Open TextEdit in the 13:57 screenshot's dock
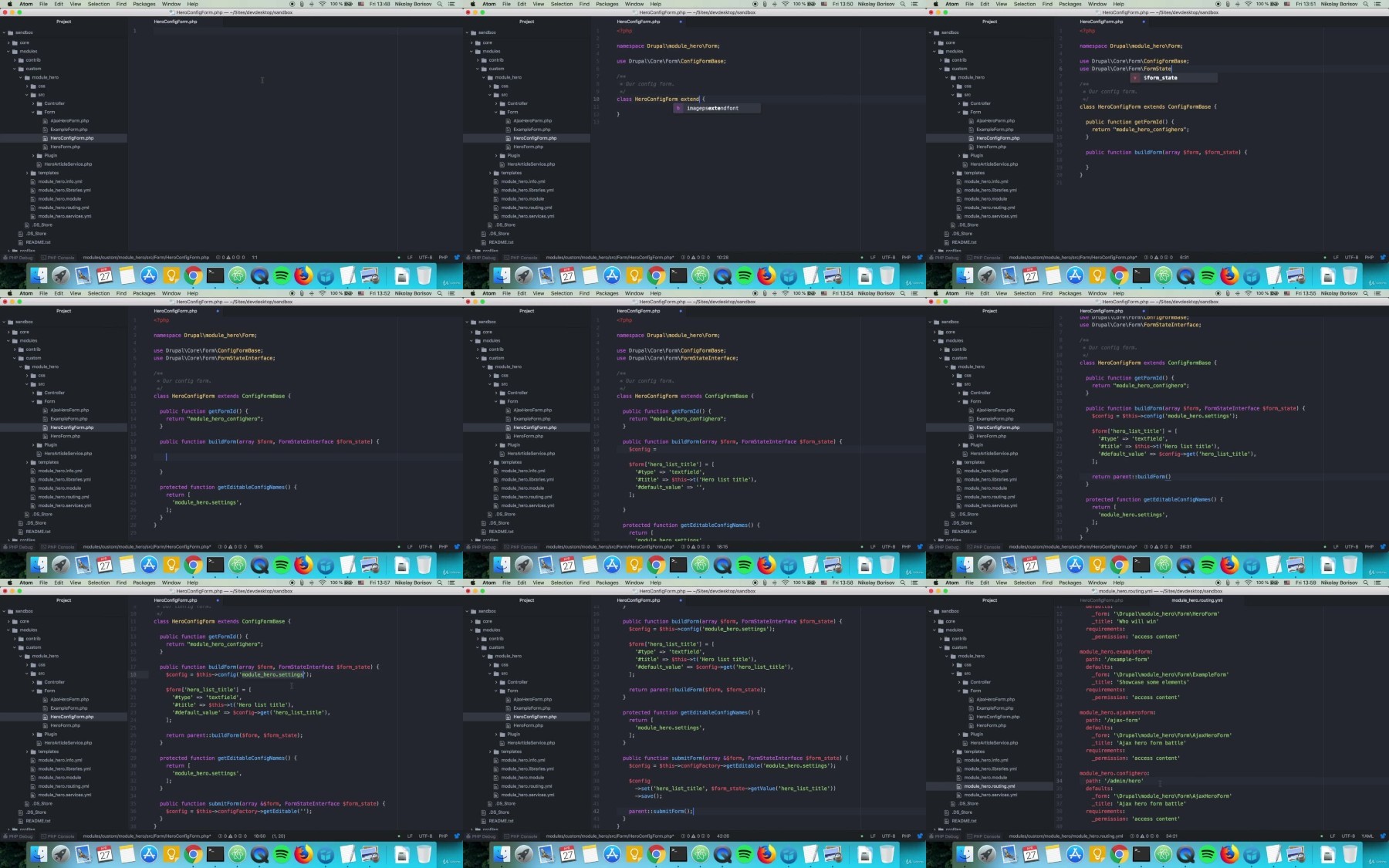This screenshot has height=868, width=1389. [x=348, y=854]
